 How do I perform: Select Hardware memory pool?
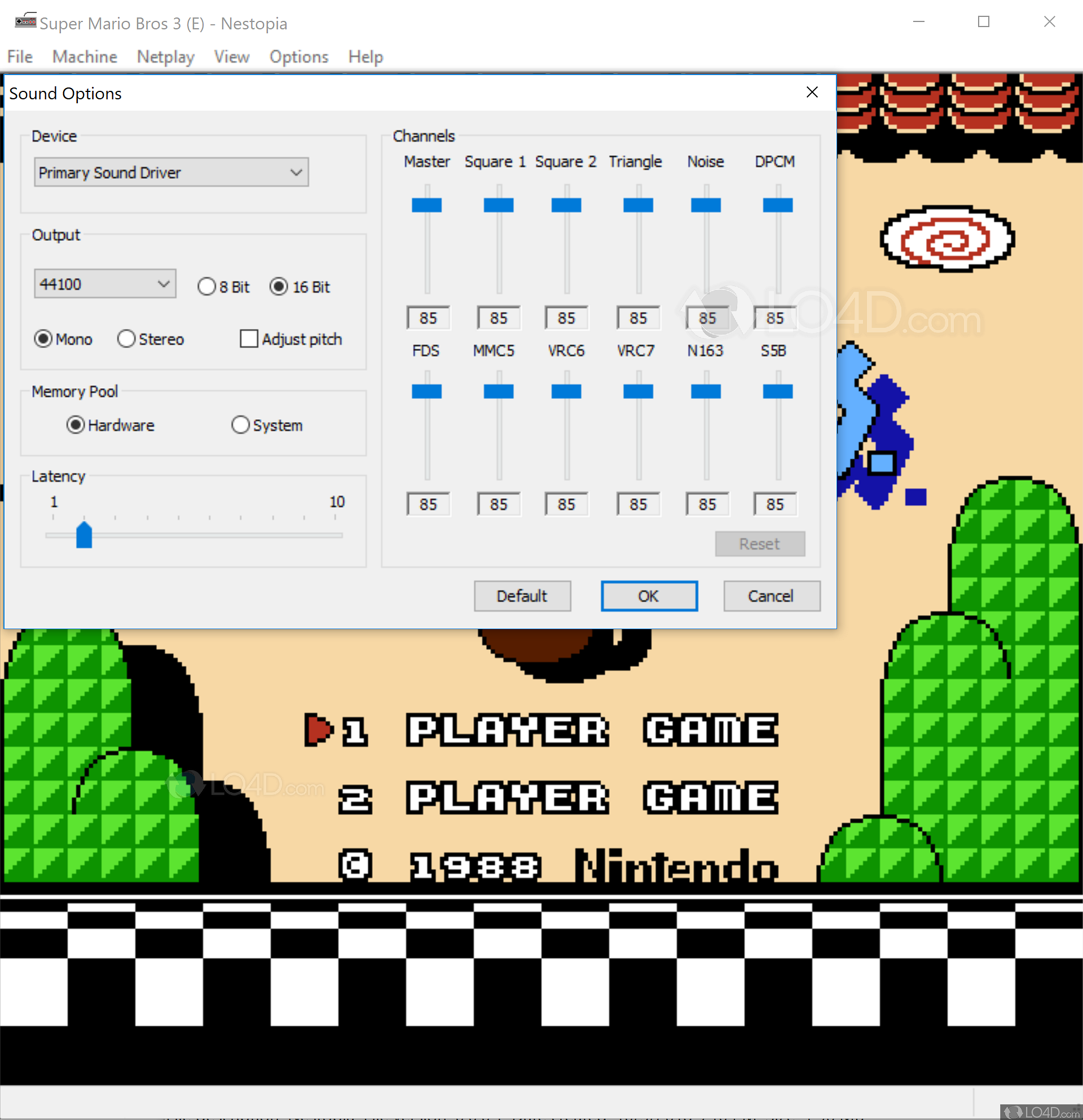(x=110, y=425)
